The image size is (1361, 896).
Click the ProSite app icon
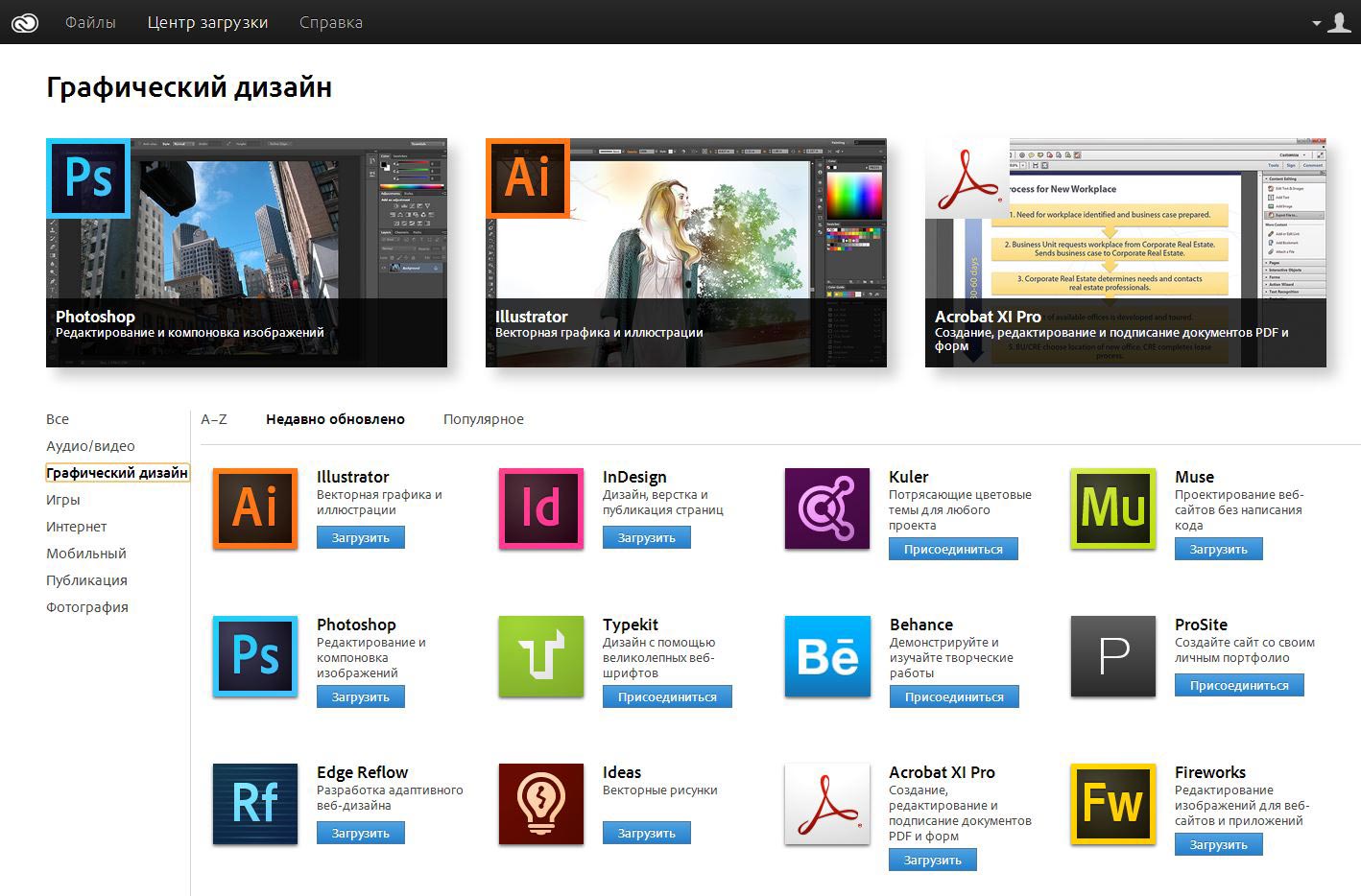click(x=1113, y=656)
